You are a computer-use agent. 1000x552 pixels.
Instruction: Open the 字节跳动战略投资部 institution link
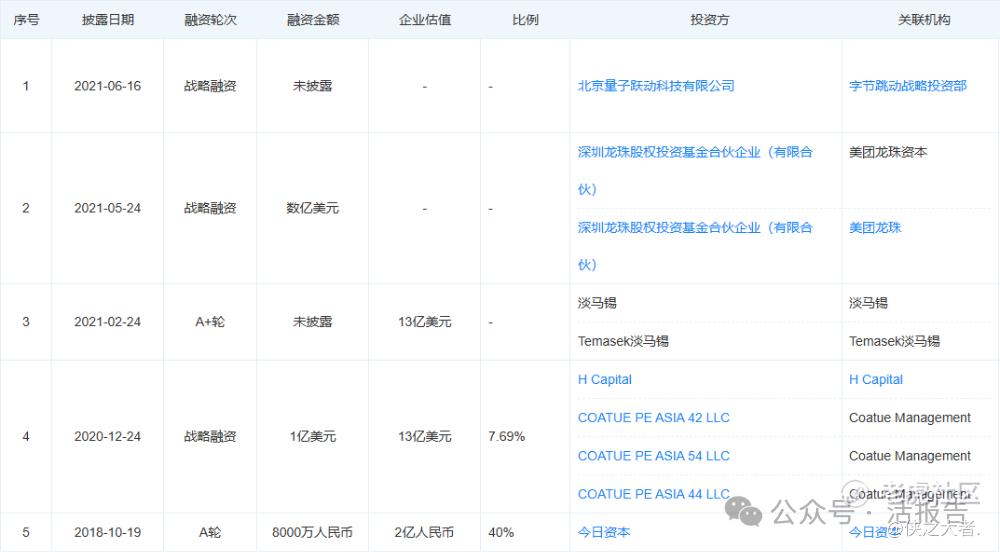(x=908, y=86)
